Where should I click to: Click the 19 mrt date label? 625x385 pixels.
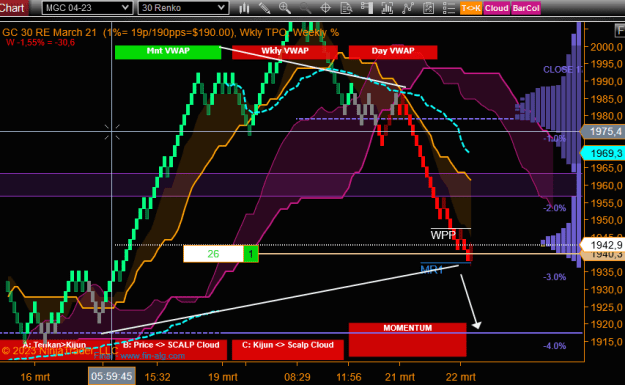tap(222, 377)
